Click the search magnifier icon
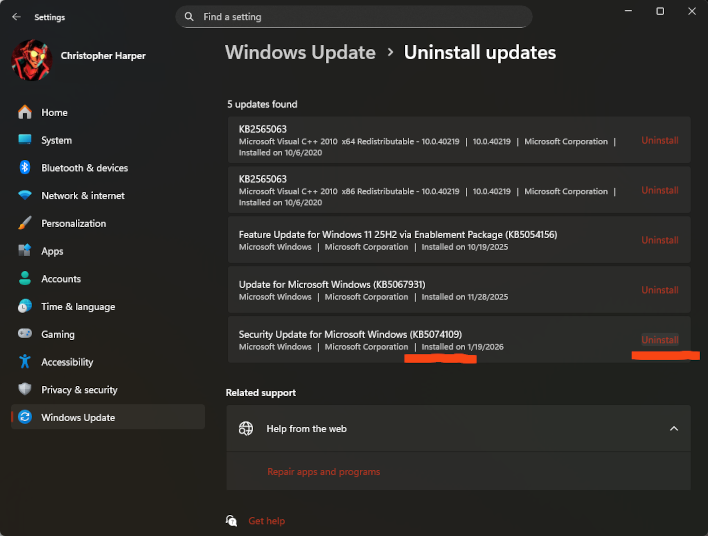This screenshot has width=708, height=536. 189,17
